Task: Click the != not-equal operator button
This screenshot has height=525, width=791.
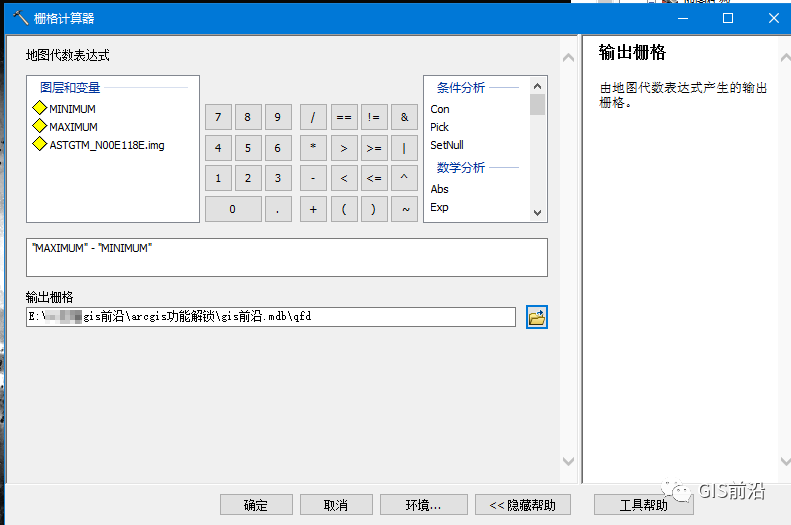Action: tap(374, 117)
